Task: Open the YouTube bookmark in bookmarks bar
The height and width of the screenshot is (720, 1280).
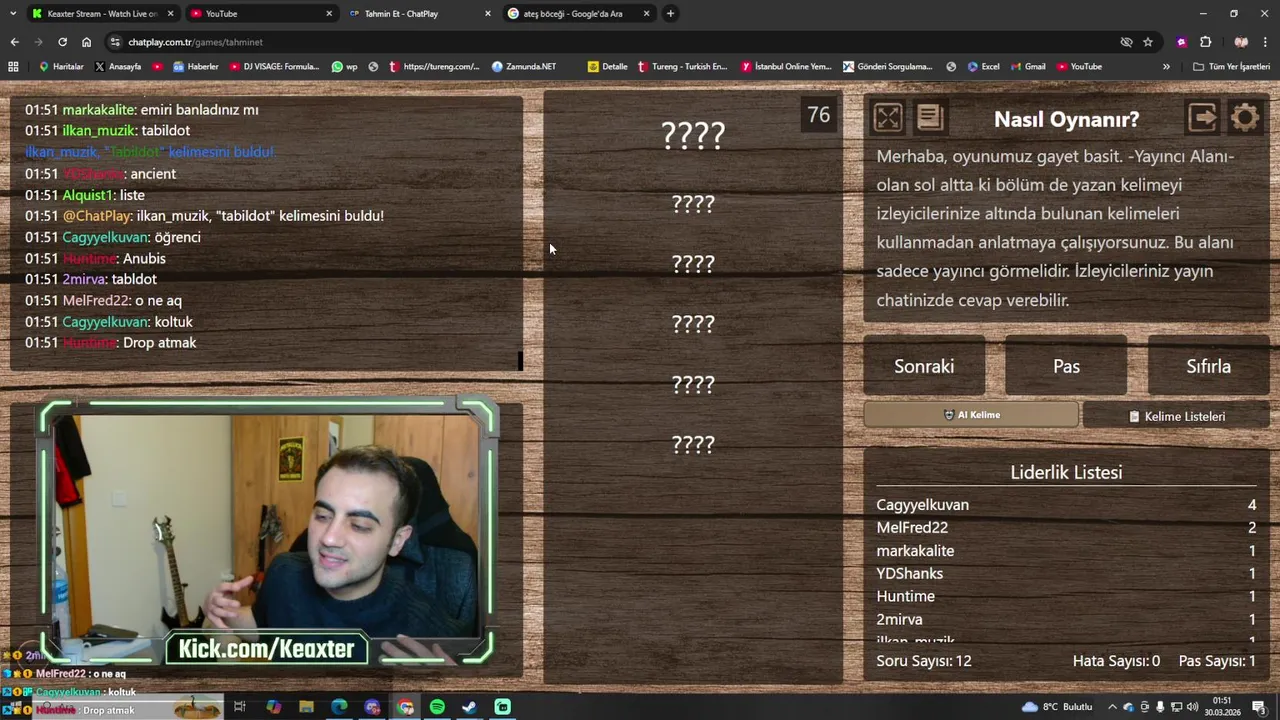Action: [x=1079, y=67]
